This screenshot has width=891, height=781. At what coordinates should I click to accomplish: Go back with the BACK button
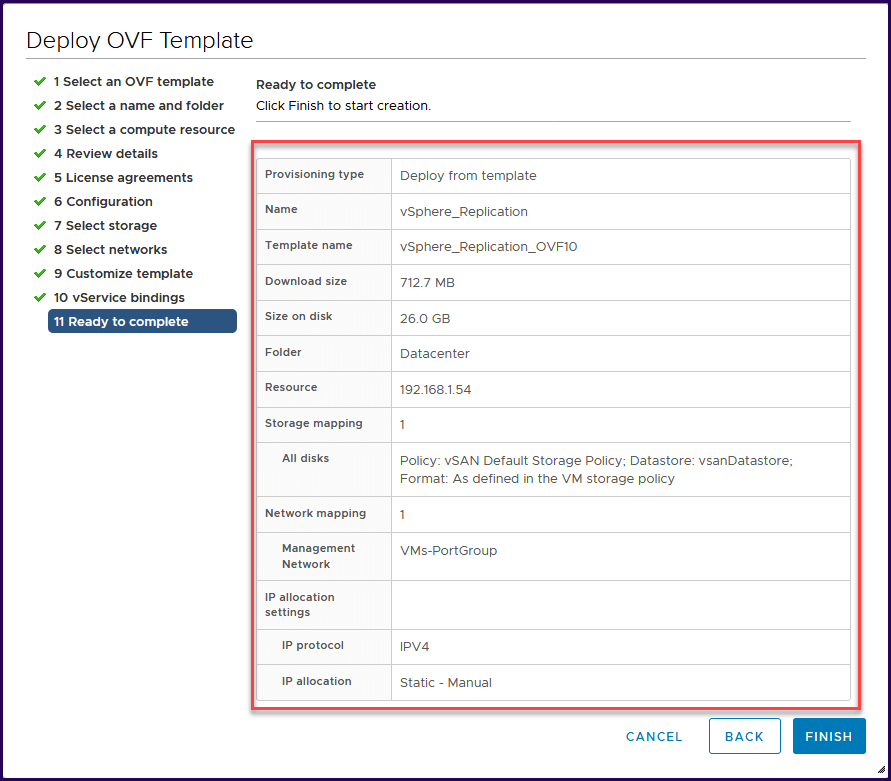744,736
